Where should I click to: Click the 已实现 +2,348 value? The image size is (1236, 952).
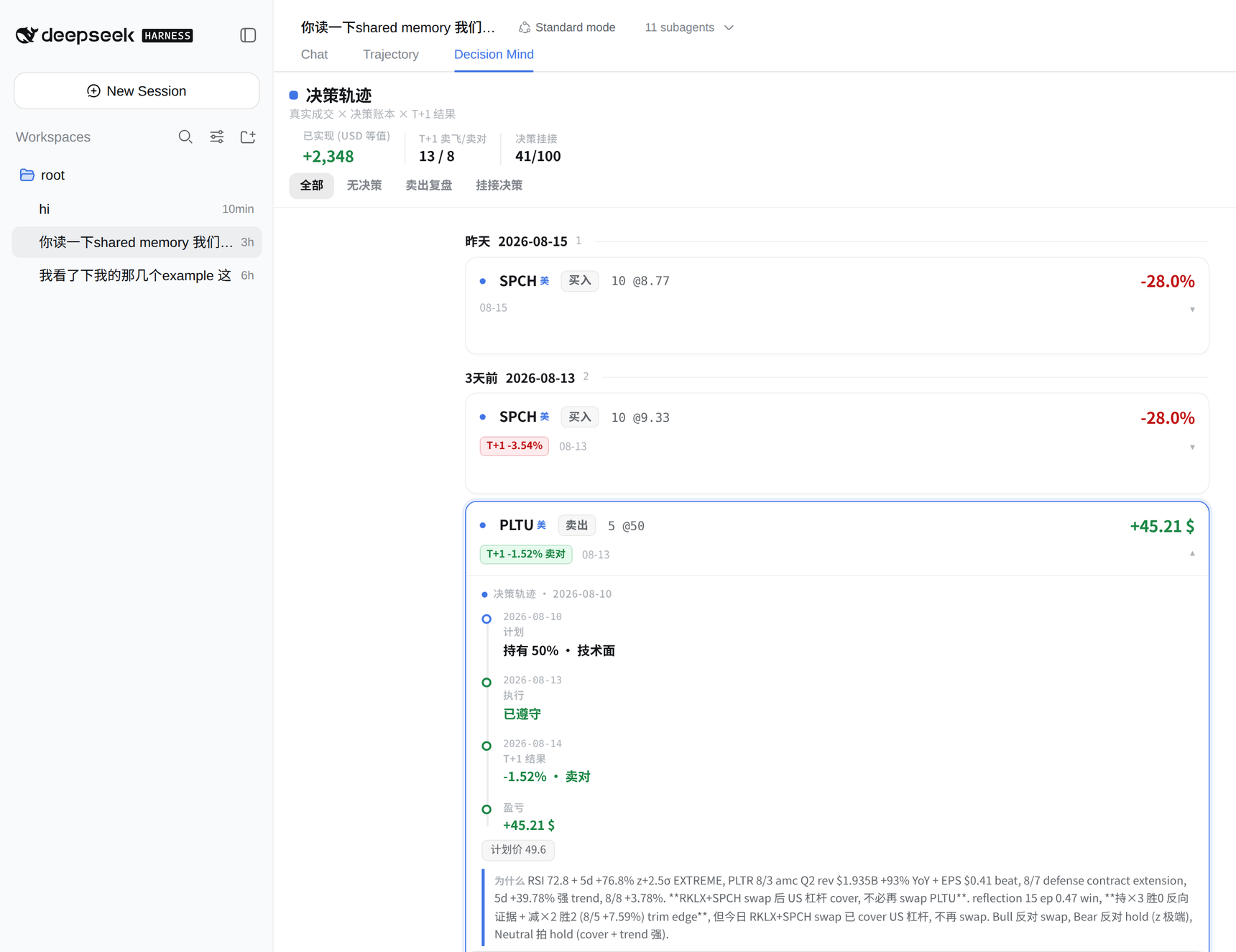[x=328, y=156]
